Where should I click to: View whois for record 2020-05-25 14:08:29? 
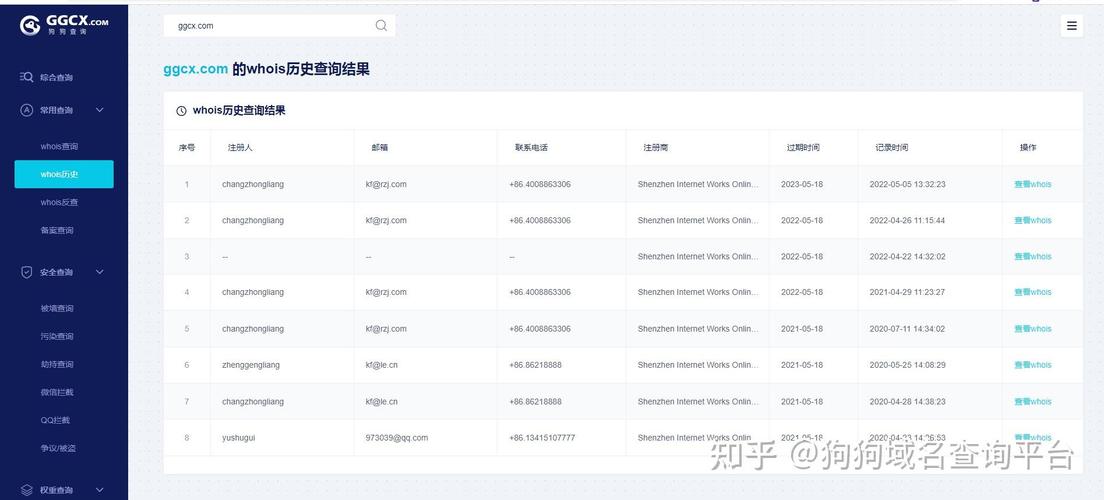tap(1032, 365)
